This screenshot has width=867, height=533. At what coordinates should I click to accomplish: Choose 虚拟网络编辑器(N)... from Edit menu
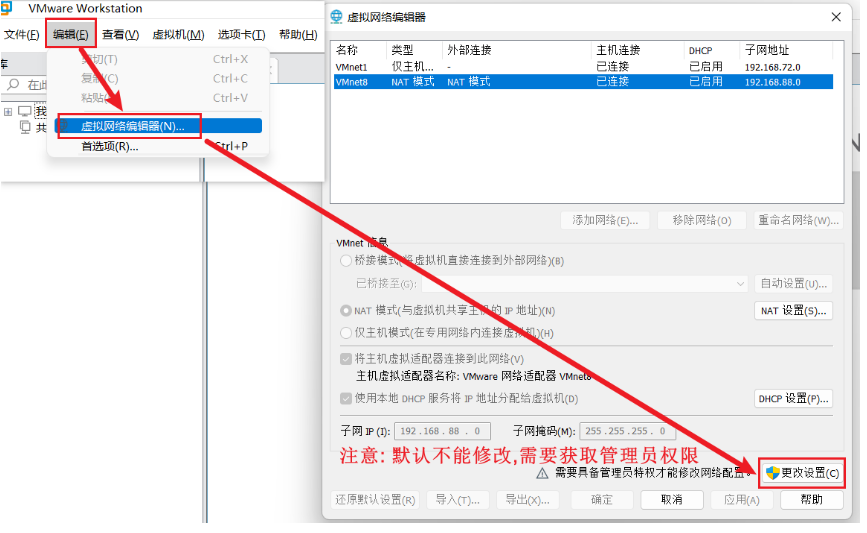[x=159, y=126]
